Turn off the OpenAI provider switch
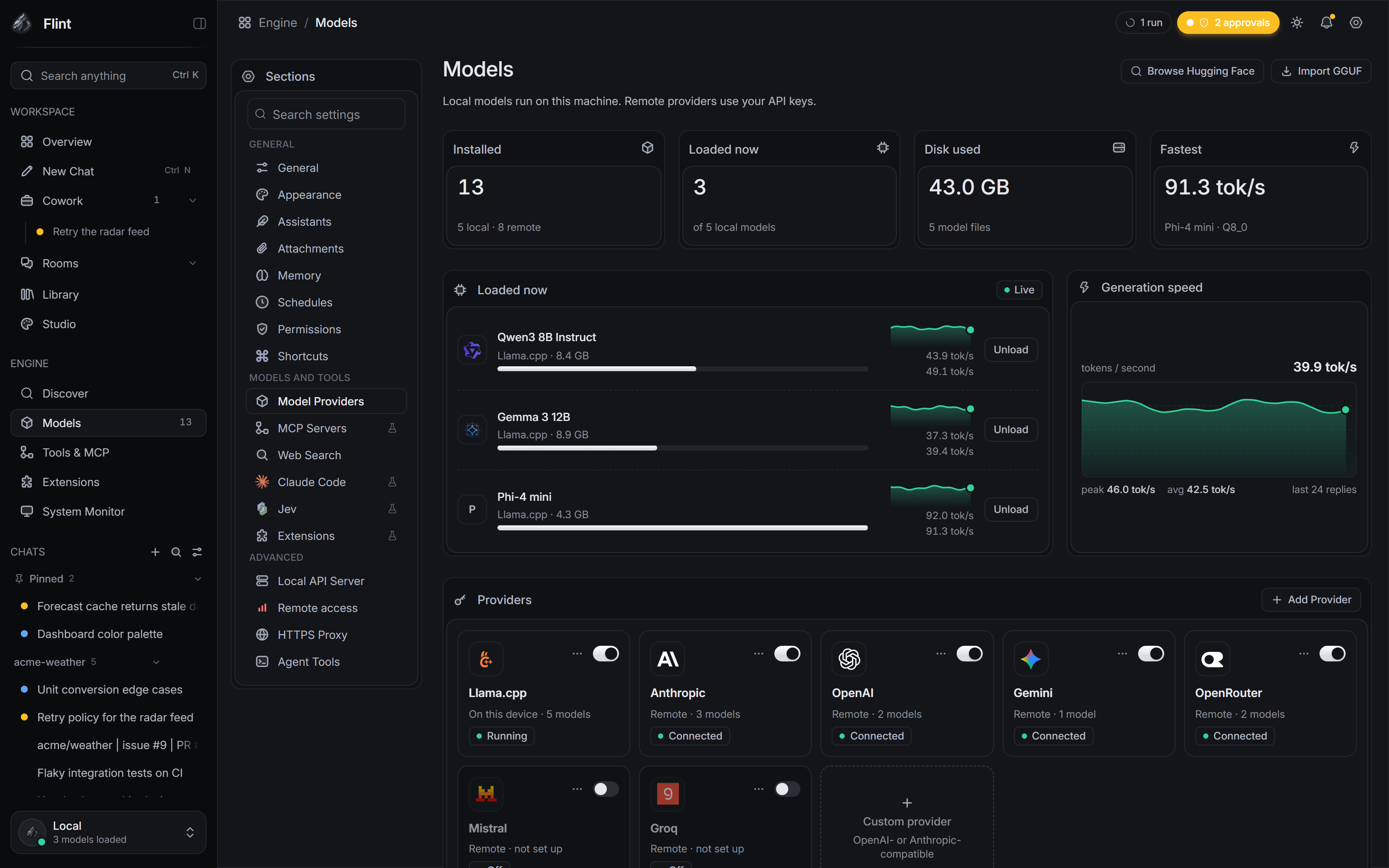The width and height of the screenshot is (1389, 868). (x=969, y=653)
